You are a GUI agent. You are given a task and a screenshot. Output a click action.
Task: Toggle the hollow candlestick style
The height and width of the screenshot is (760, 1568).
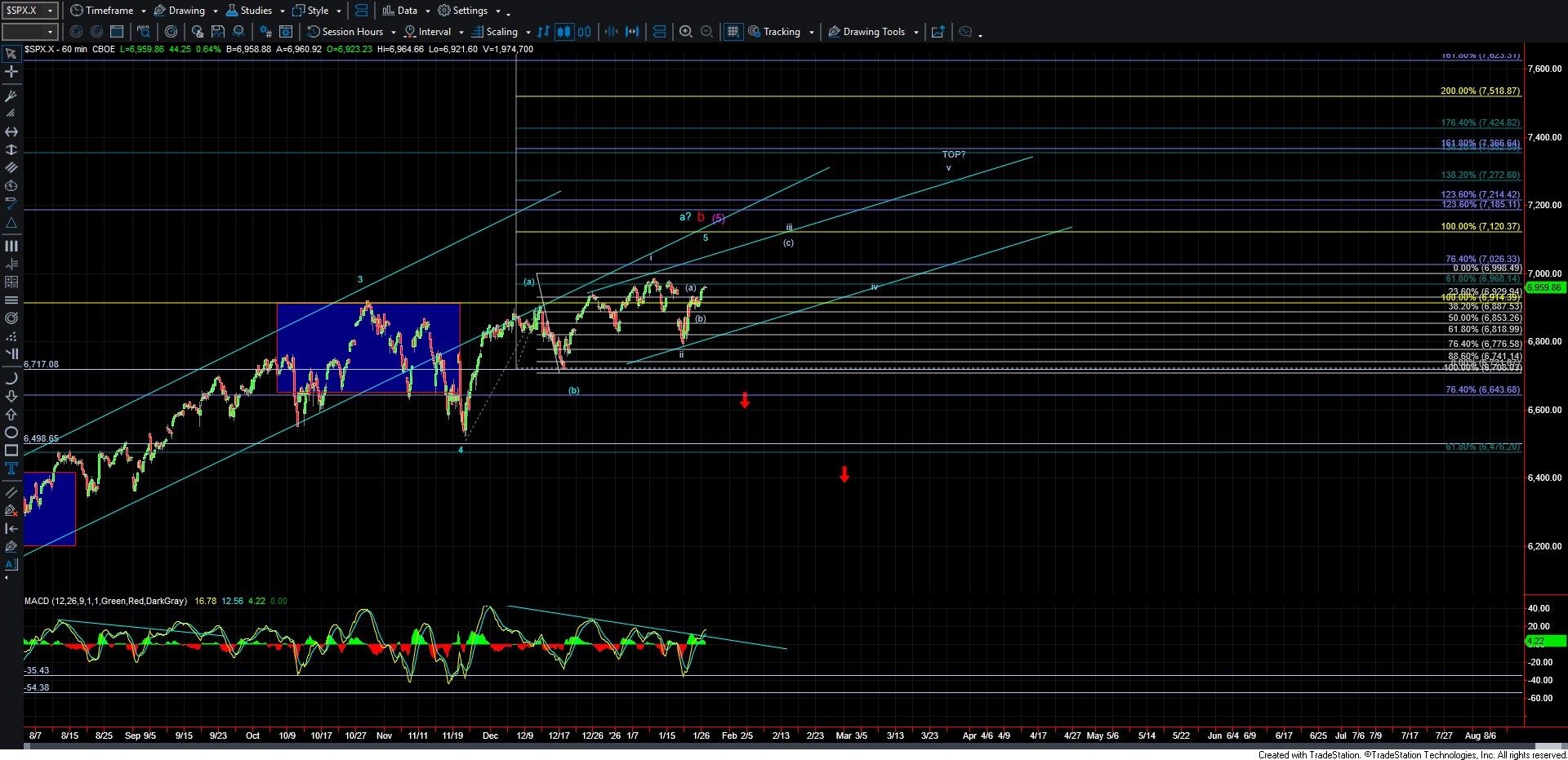point(584,32)
